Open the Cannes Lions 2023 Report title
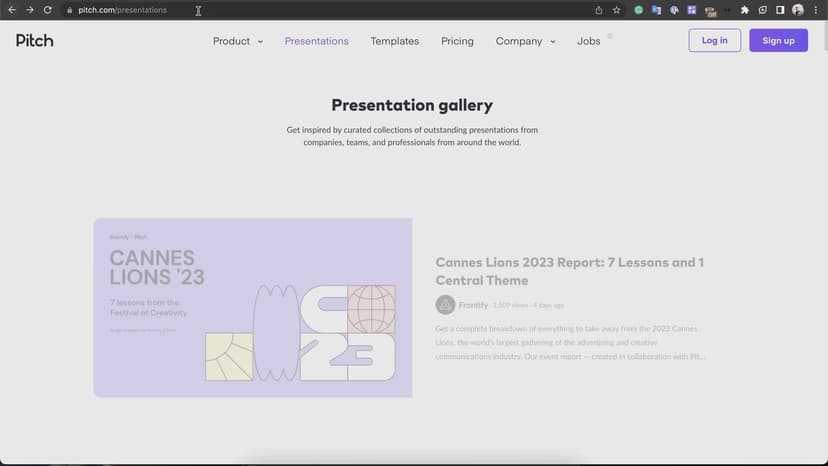 [x=569, y=271]
